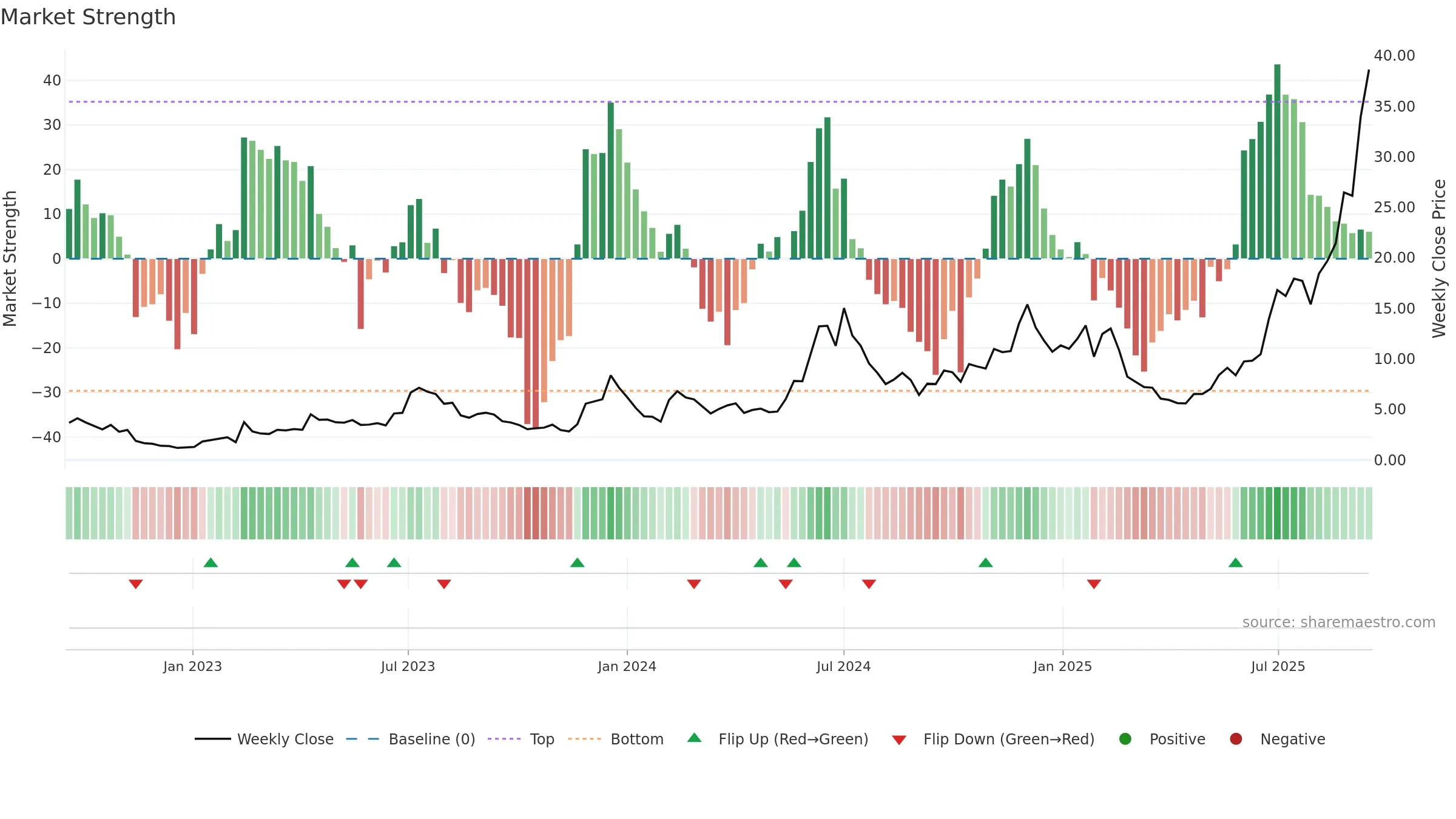Click the Jan 2023 x-axis label
1456x819 pixels.
point(192,666)
